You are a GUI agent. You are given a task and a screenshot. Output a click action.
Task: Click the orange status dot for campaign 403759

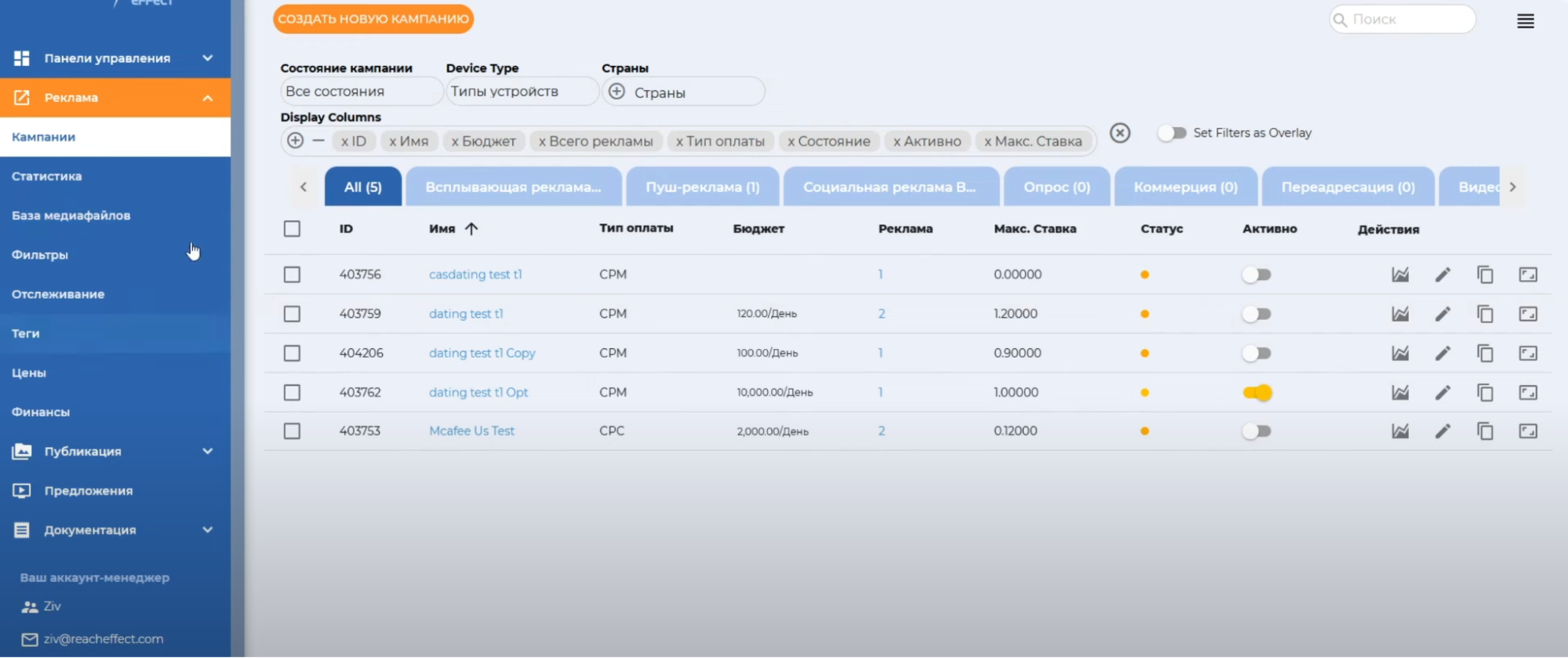pyautogui.click(x=1144, y=314)
